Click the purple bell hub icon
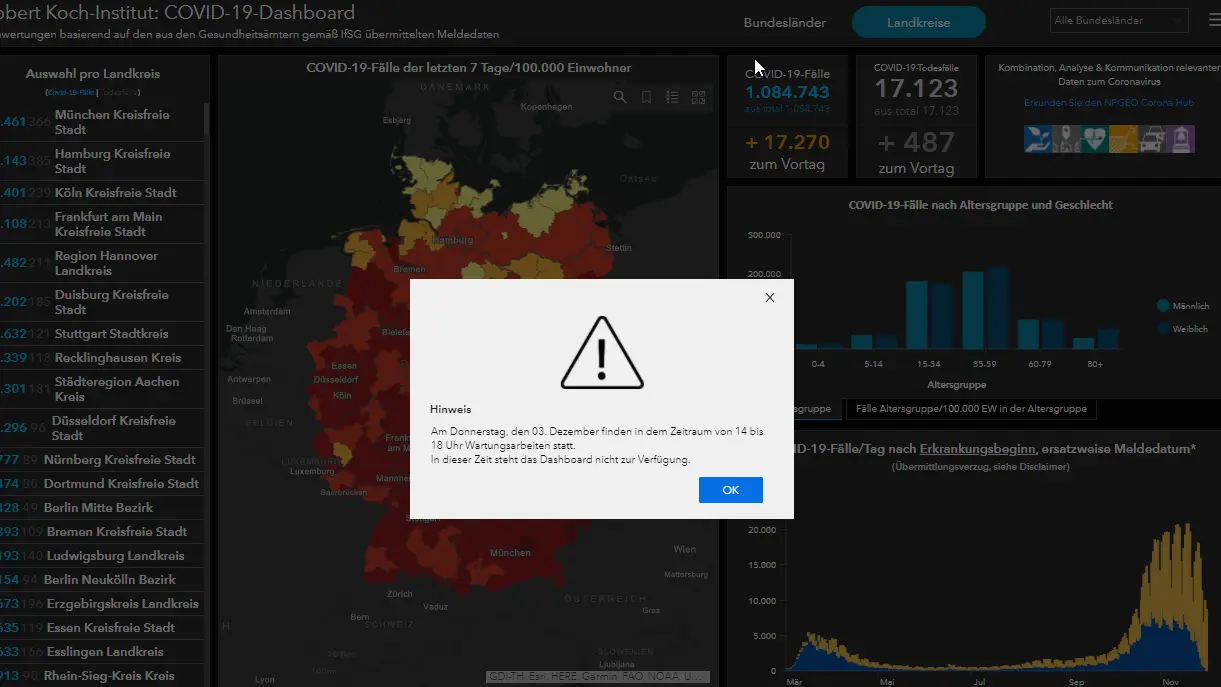The width and height of the screenshot is (1221, 687). click(x=1181, y=139)
